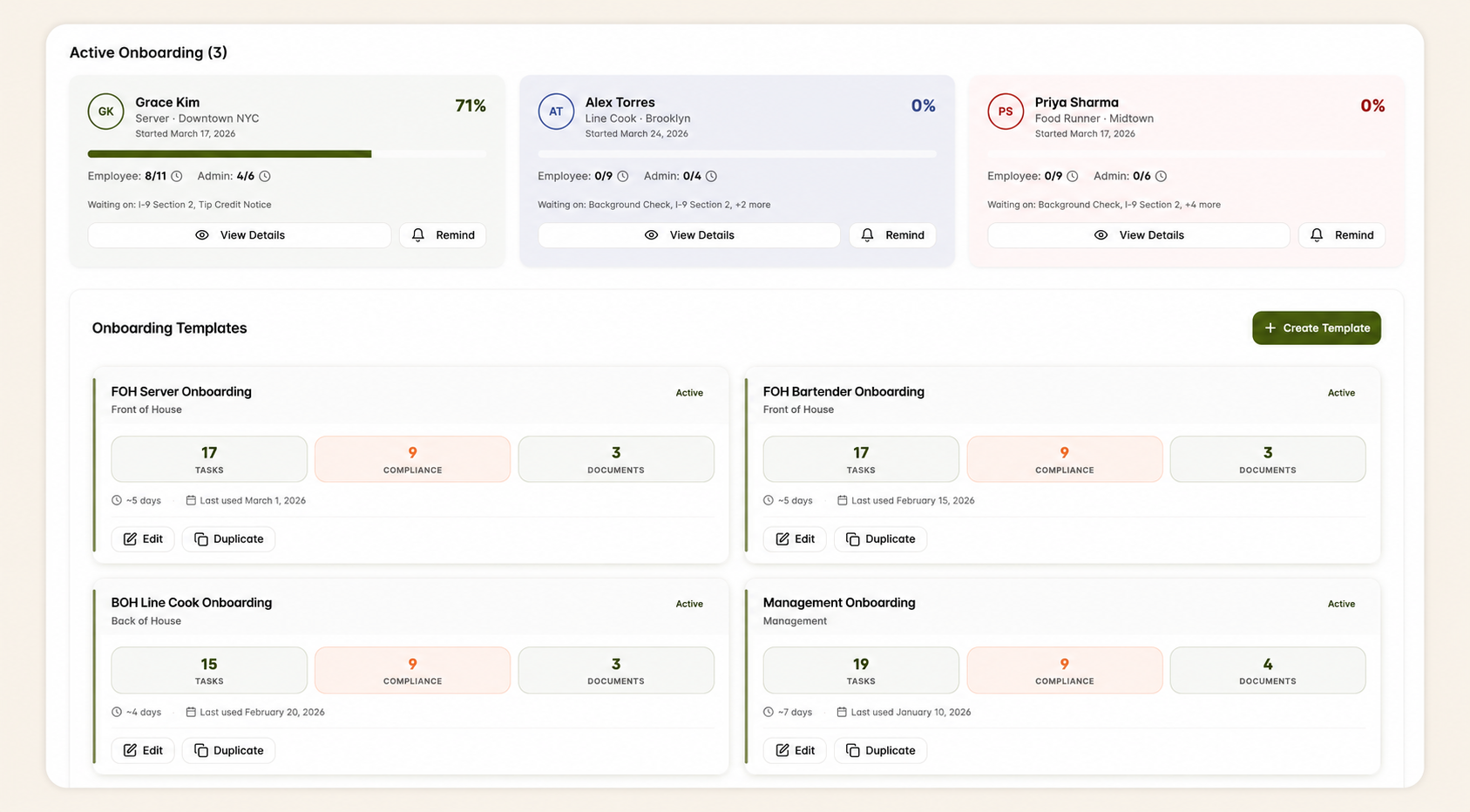This screenshot has width=1470, height=812.
Task: Duplicate the FOH Bartender Onboarding template
Action: coord(880,539)
